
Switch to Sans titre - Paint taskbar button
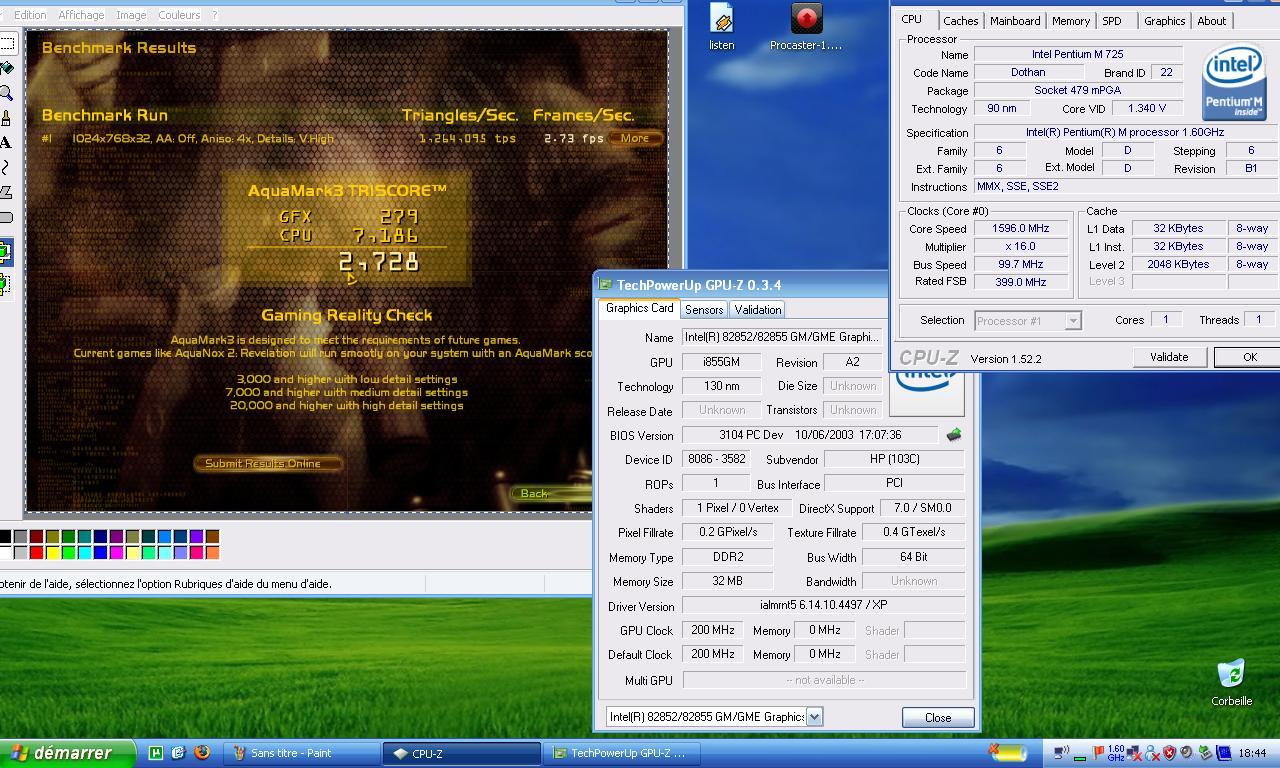[x=302, y=753]
